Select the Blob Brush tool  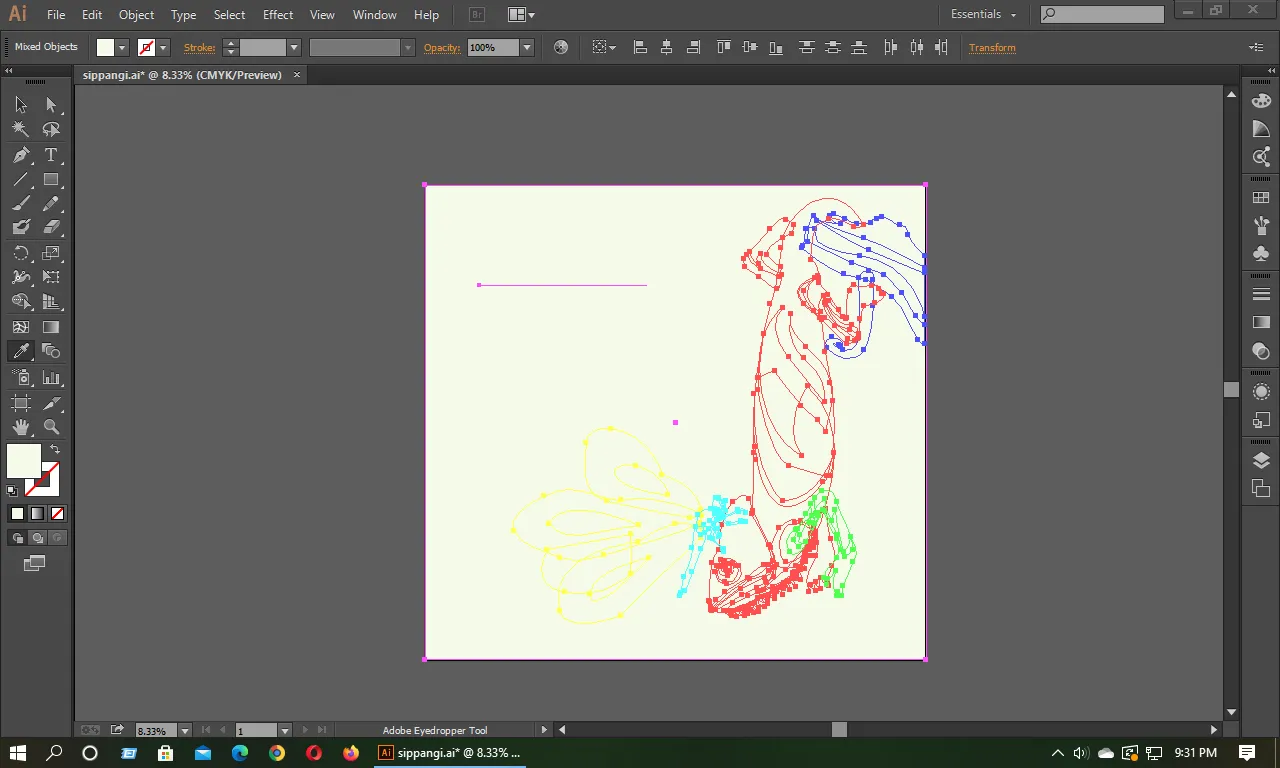[x=21, y=228]
